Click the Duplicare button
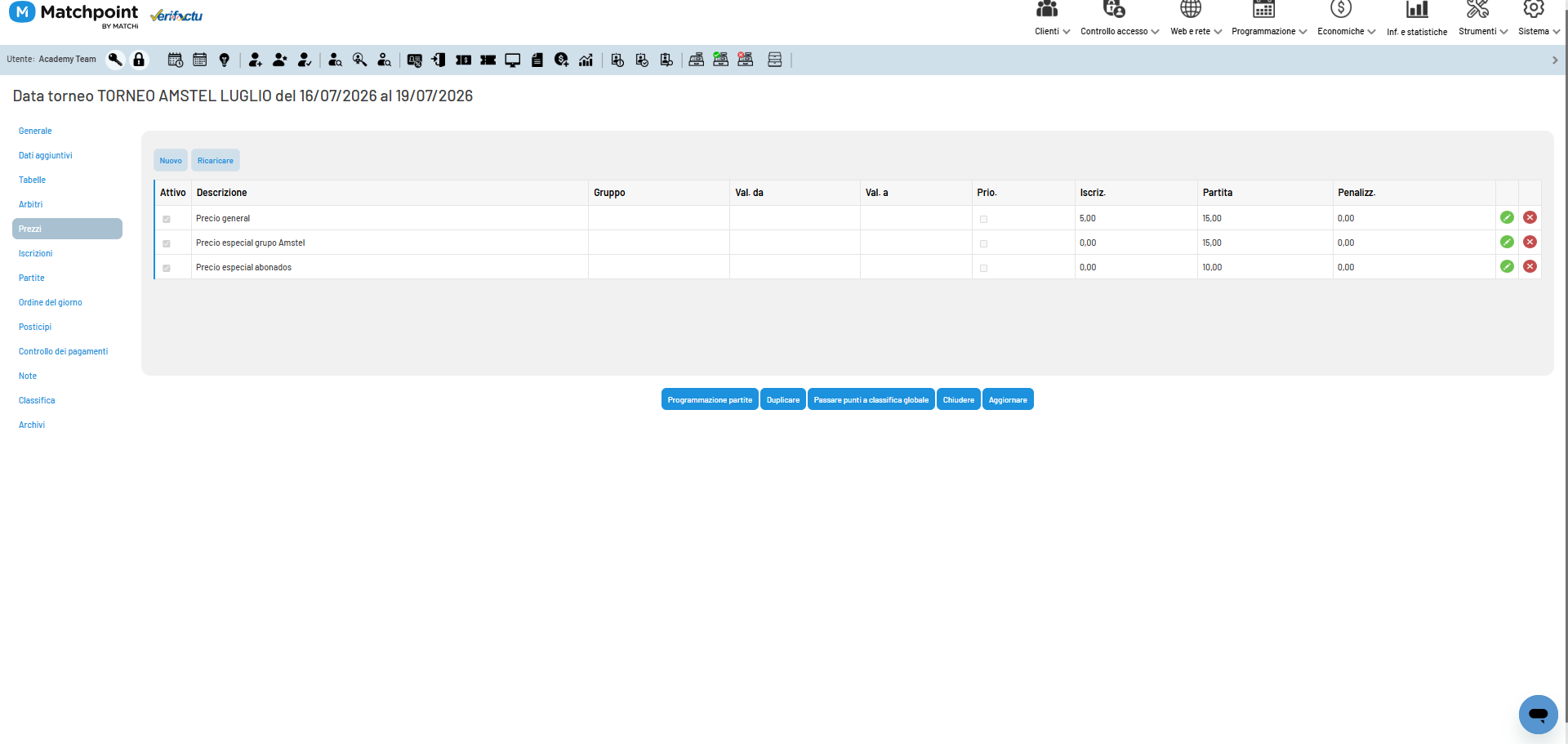1568x744 pixels. [x=783, y=399]
